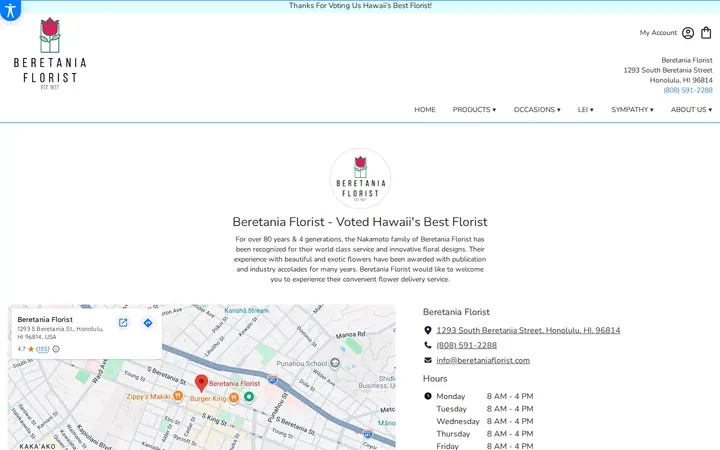Click the Thursday hours row

(484, 434)
